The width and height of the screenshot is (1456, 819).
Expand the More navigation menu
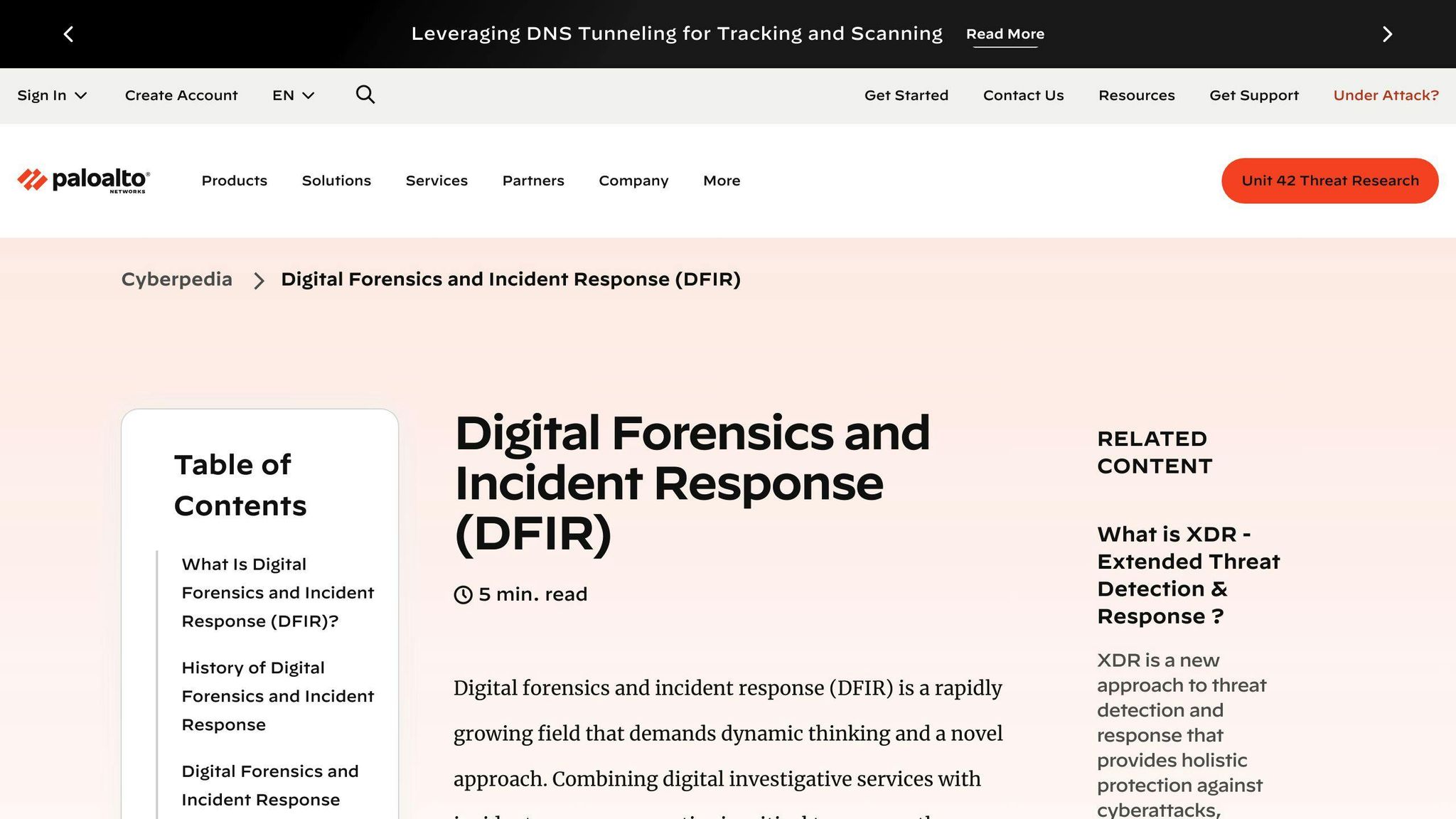tap(721, 181)
